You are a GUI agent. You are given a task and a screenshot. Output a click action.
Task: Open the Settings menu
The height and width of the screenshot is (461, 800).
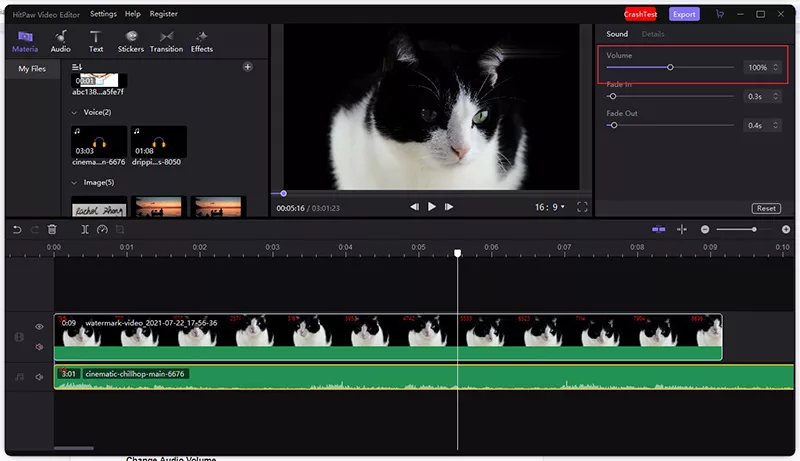(103, 14)
